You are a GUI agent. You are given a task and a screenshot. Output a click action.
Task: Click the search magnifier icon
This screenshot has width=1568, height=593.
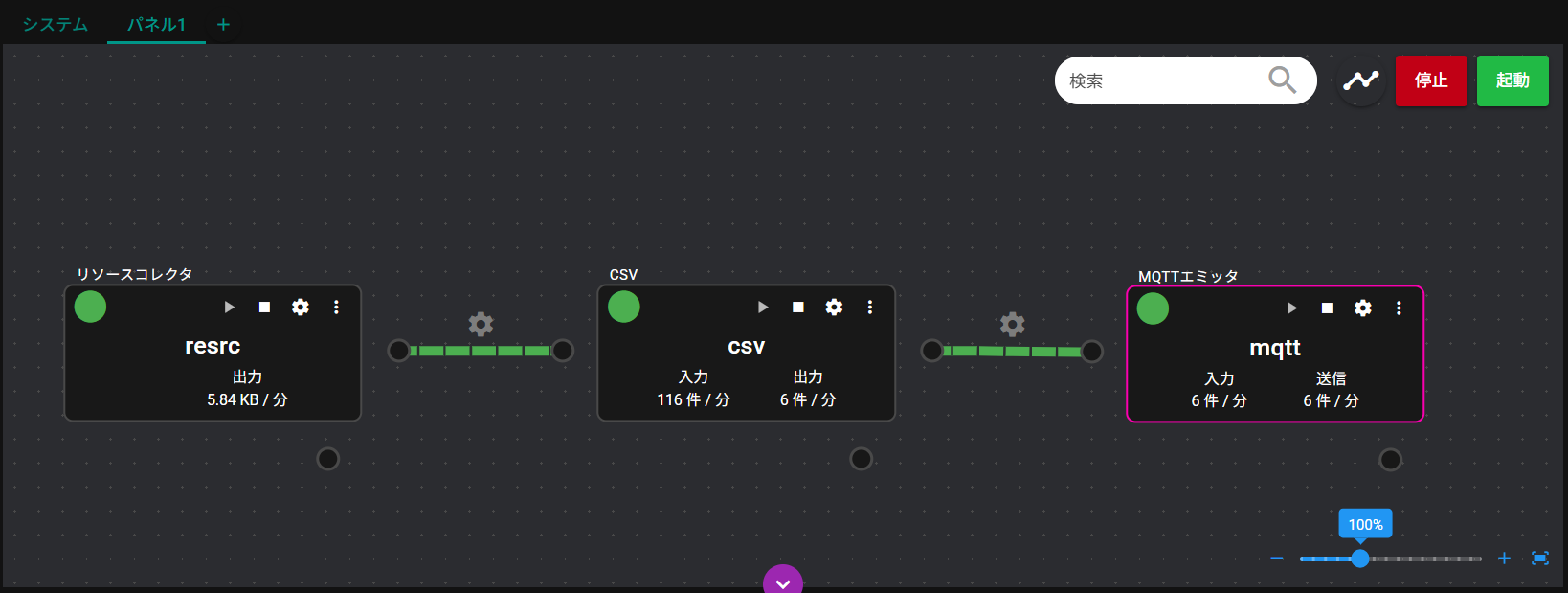pos(1282,80)
